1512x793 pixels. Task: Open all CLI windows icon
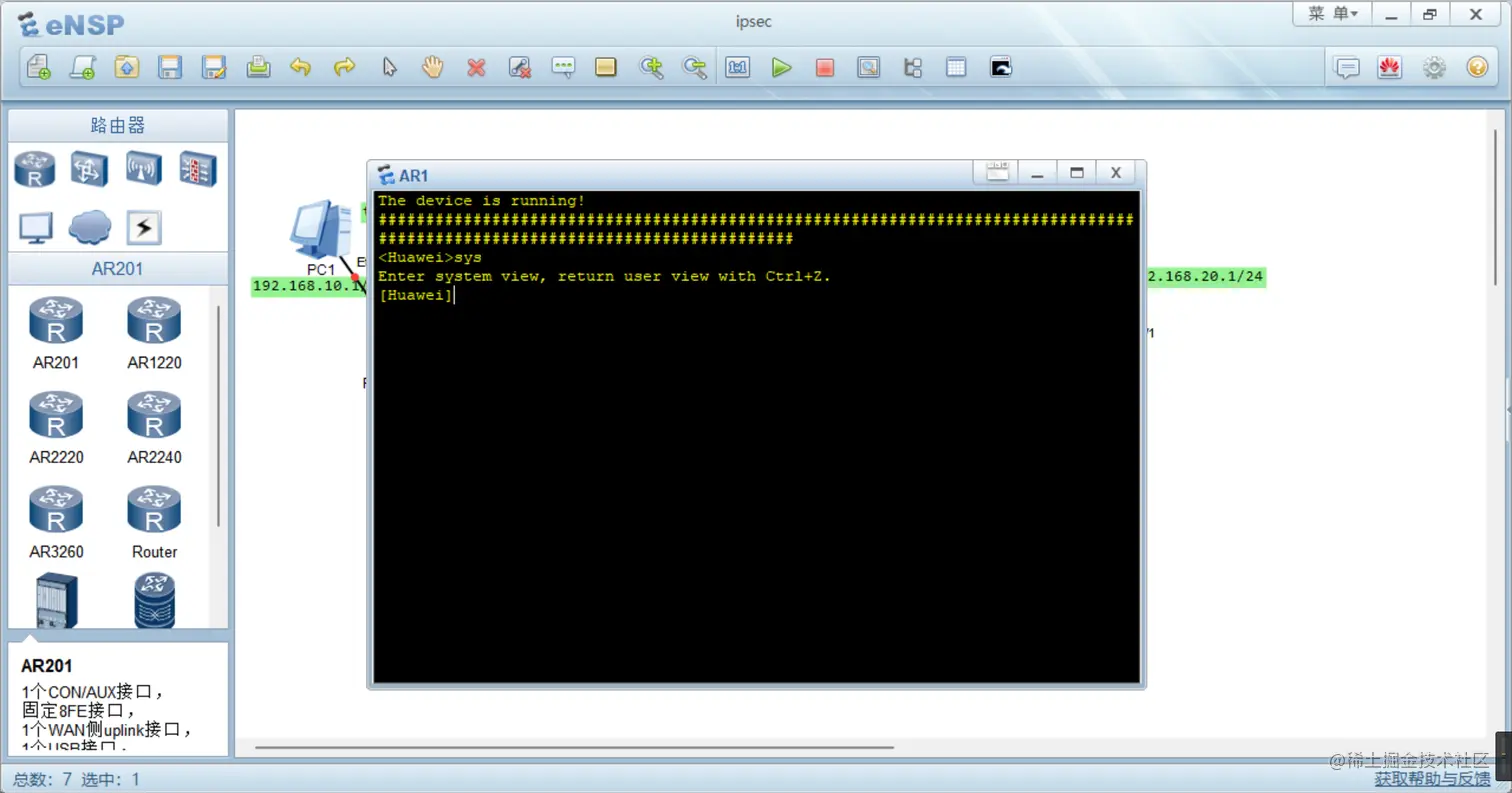click(x=1001, y=67)
